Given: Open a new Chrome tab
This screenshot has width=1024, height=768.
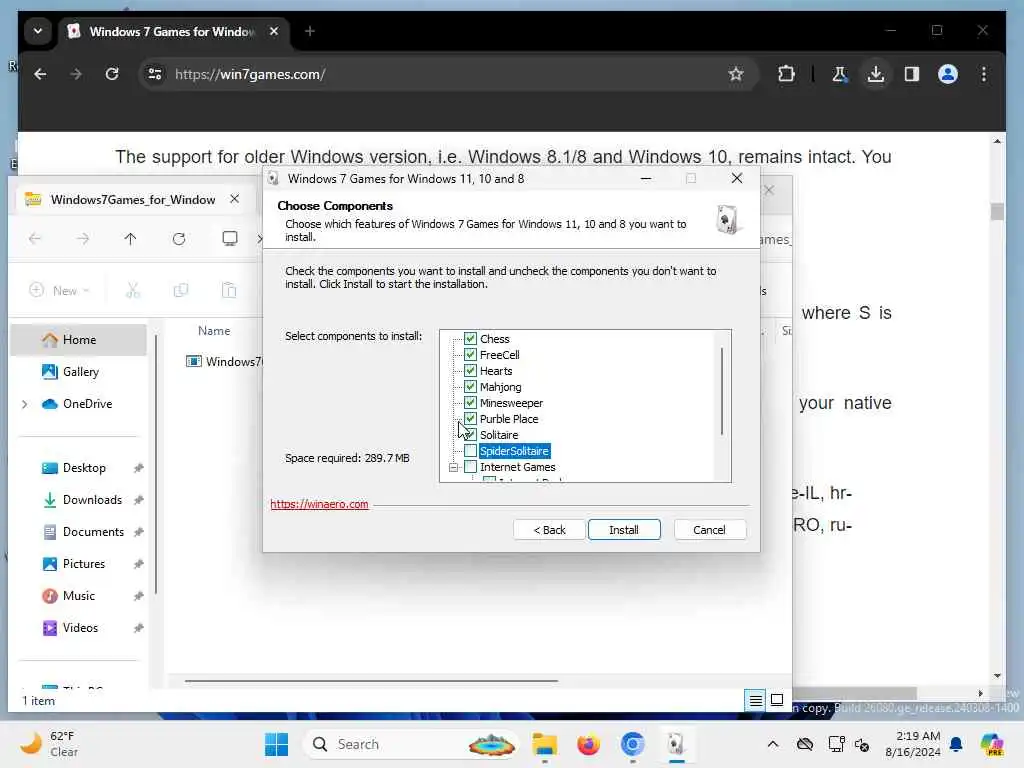Looking at the screenshot, I should tap(310, 31).
